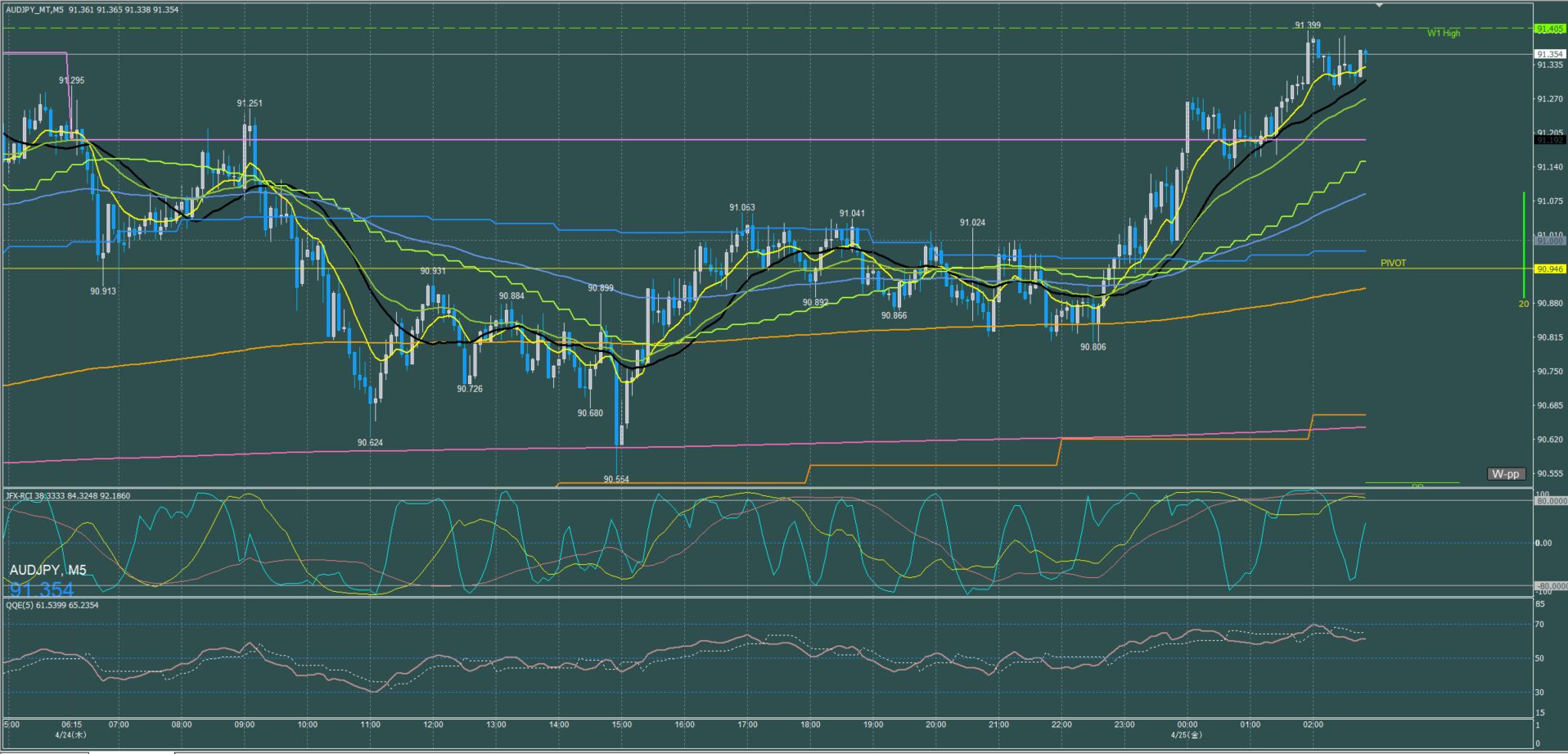
Task: Select the -80.0000 level tag in RCI panel
Action: point(1551,586)
